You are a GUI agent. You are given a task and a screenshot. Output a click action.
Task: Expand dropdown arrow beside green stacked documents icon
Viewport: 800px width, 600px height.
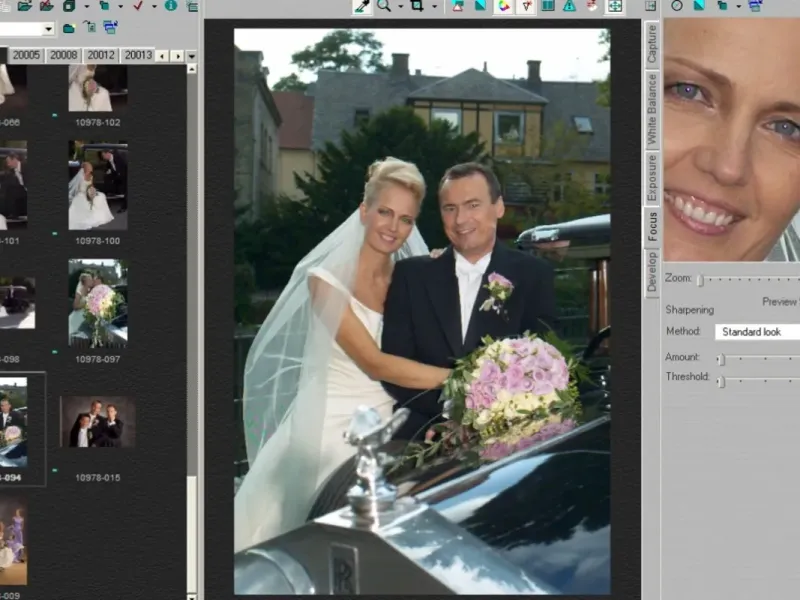[x=120, y=7]
